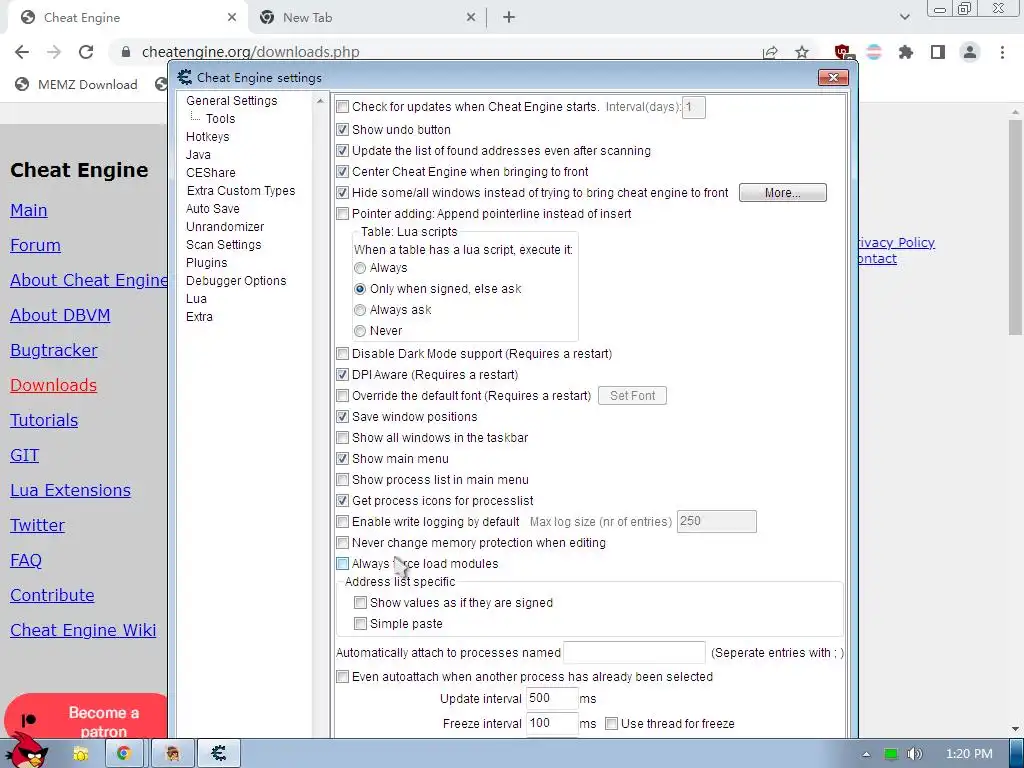Image resolution: width=1024 pixels, height=768 pixels.
Task: Open Extra Custom Types settings
Action: [241, 191]
